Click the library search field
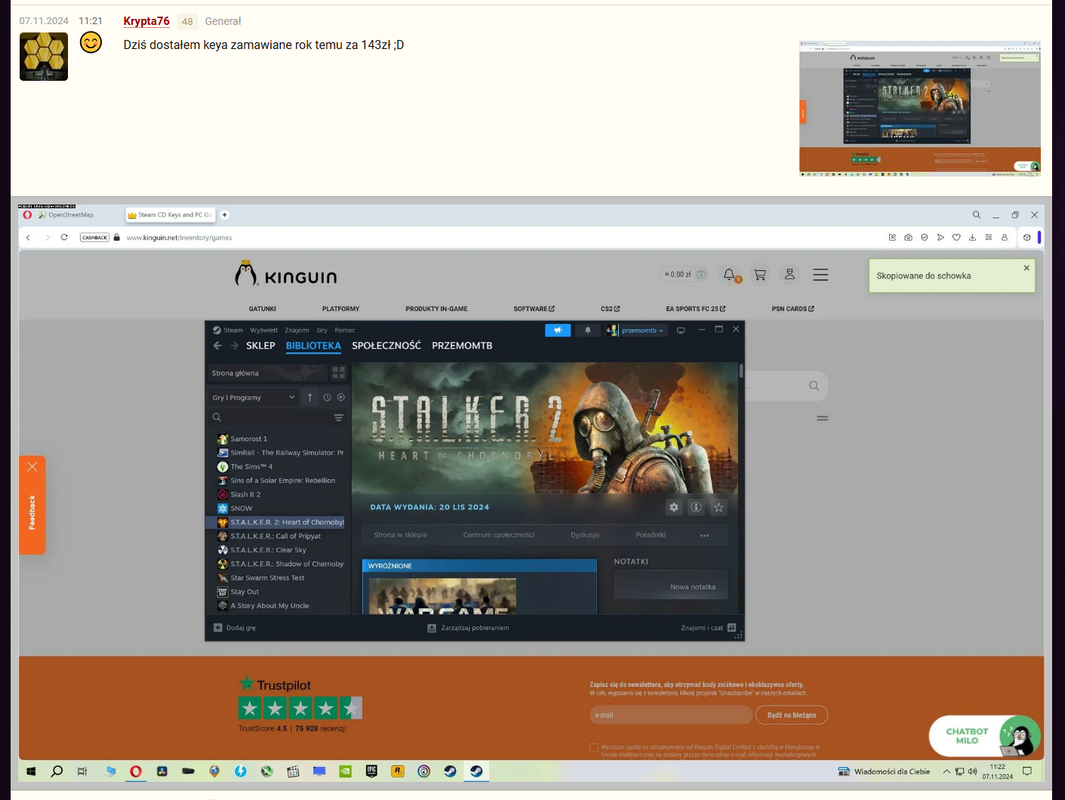The image size is (1065, 800). 271,417
